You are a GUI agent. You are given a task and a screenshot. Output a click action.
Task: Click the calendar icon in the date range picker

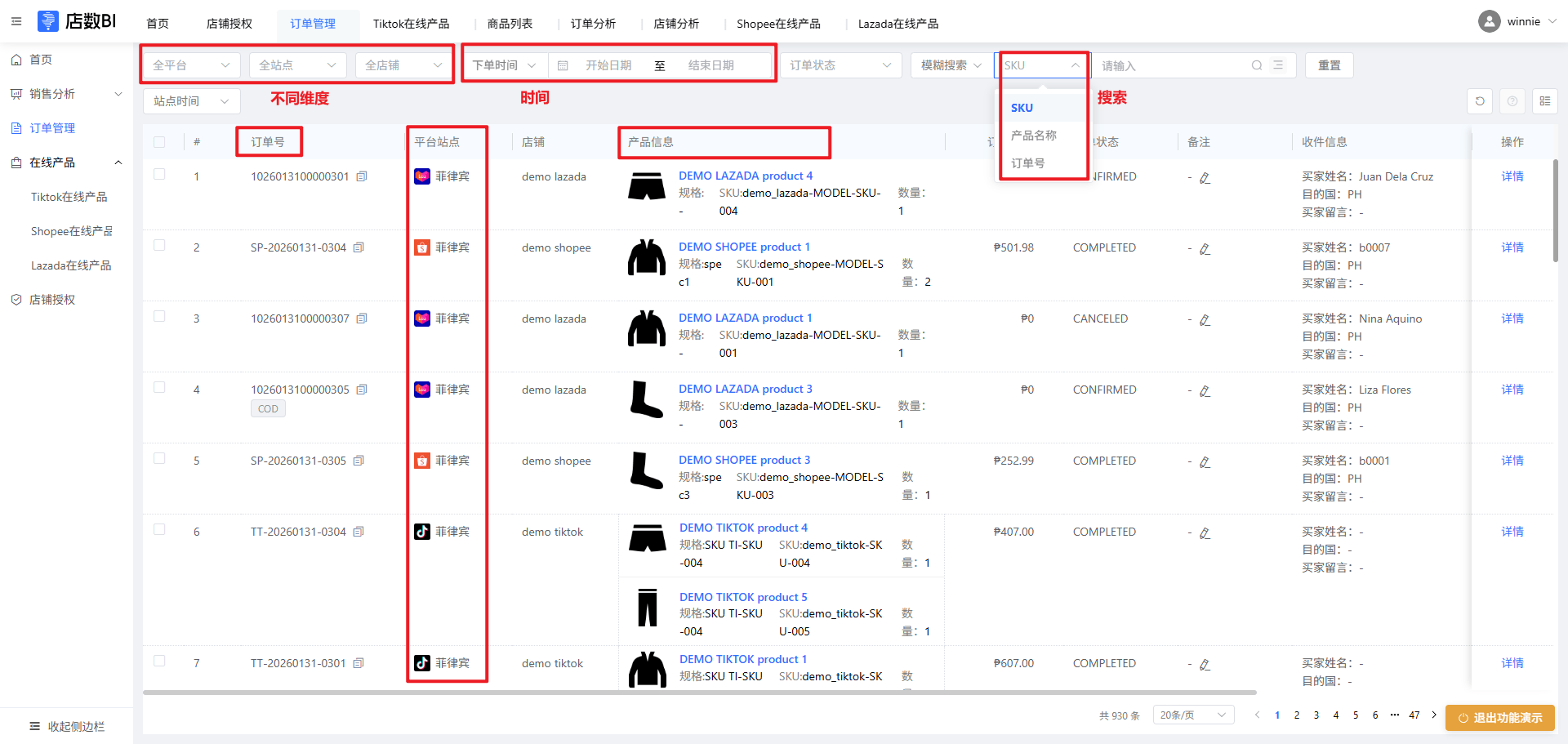563,65
